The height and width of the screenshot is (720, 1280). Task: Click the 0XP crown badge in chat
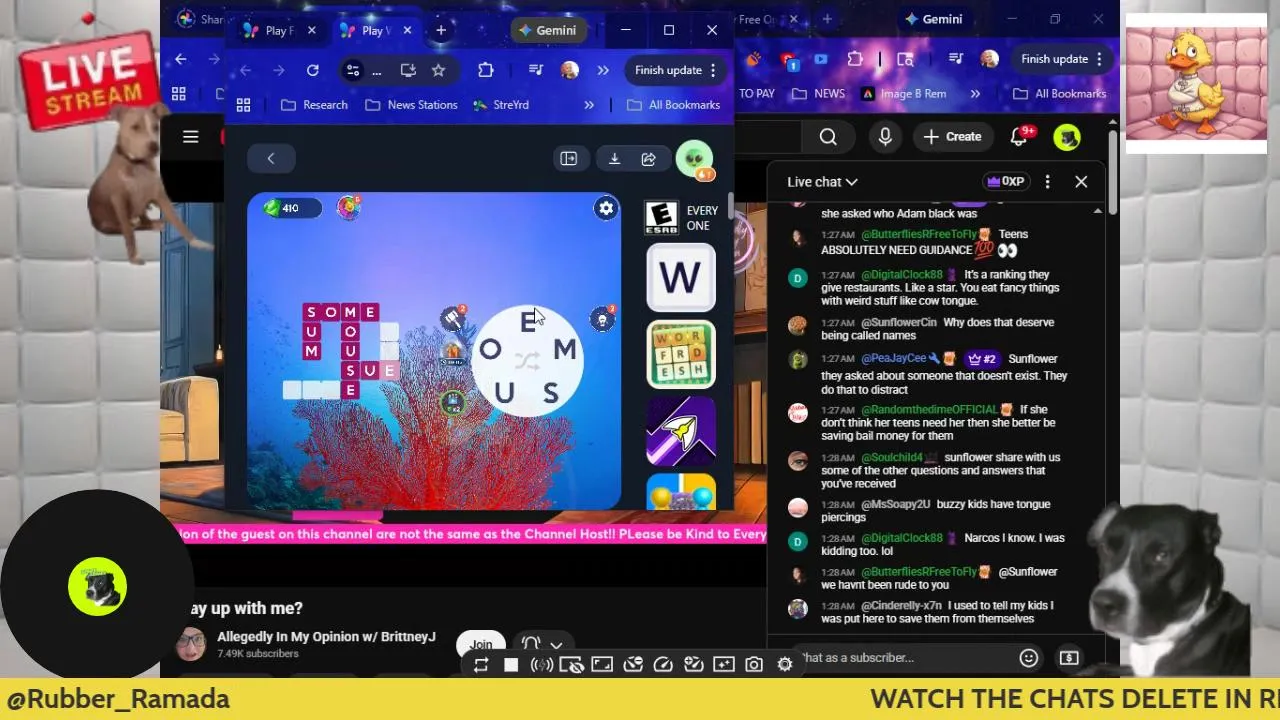point(1005,182)
